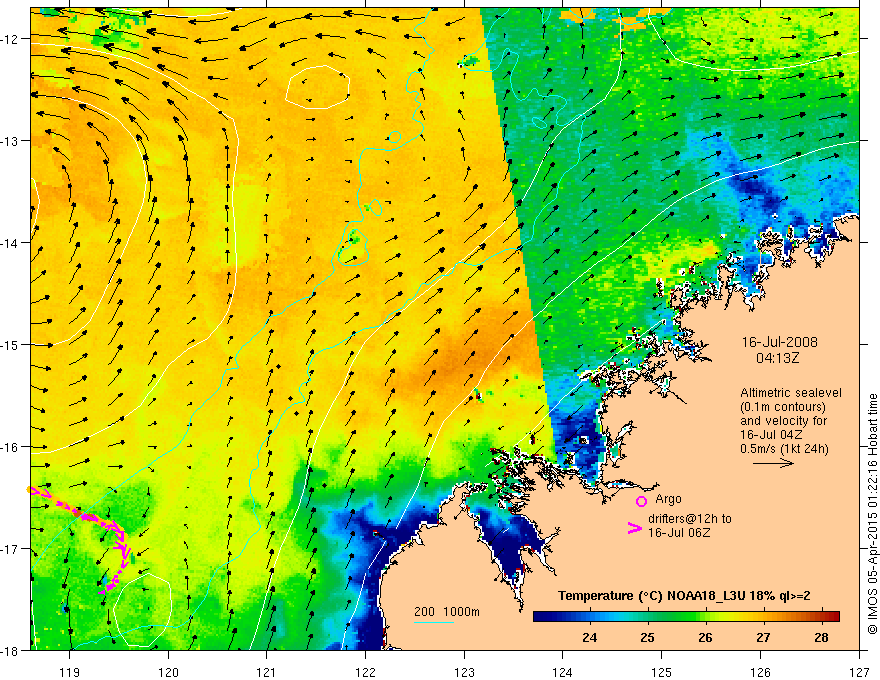
Task: Click the 0.5m/s velocity scale arrow
Action: click(773, 463)
